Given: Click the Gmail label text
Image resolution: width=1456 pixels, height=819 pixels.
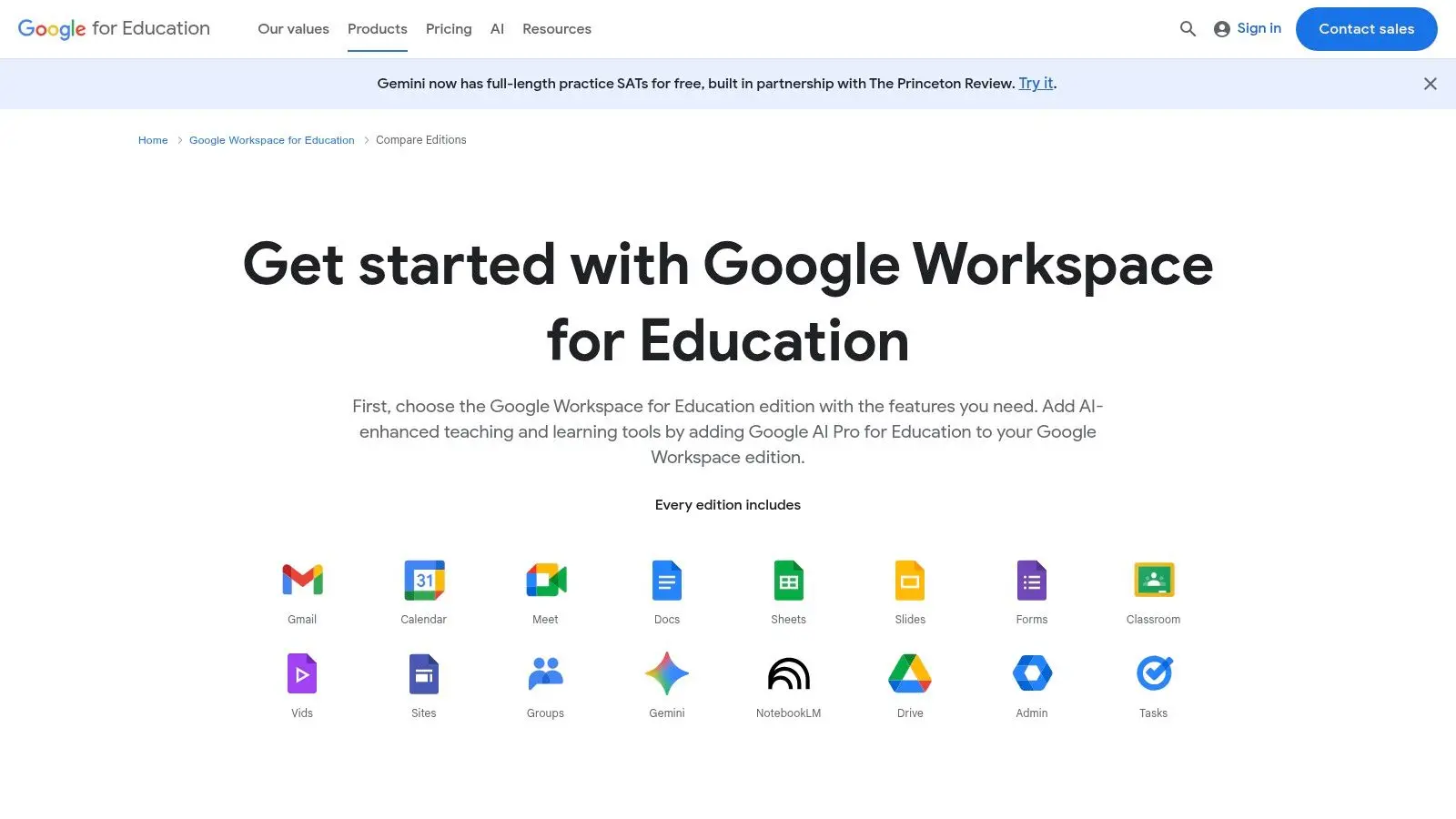Looking at the screenshot, I should tap(302, 620).
